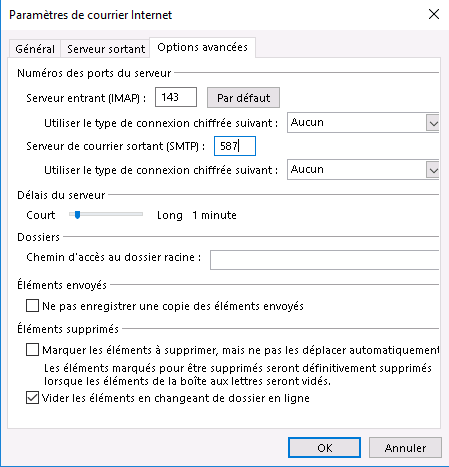Open the SMTP encrypted connection type dropdown
This screenshot has height=467, width=449.
363,170
